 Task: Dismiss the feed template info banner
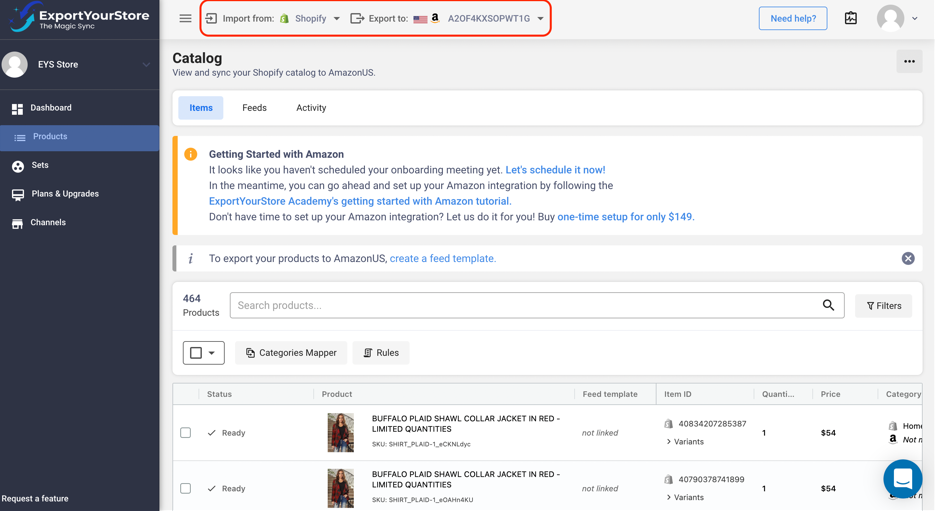click(x=908, y=258)
